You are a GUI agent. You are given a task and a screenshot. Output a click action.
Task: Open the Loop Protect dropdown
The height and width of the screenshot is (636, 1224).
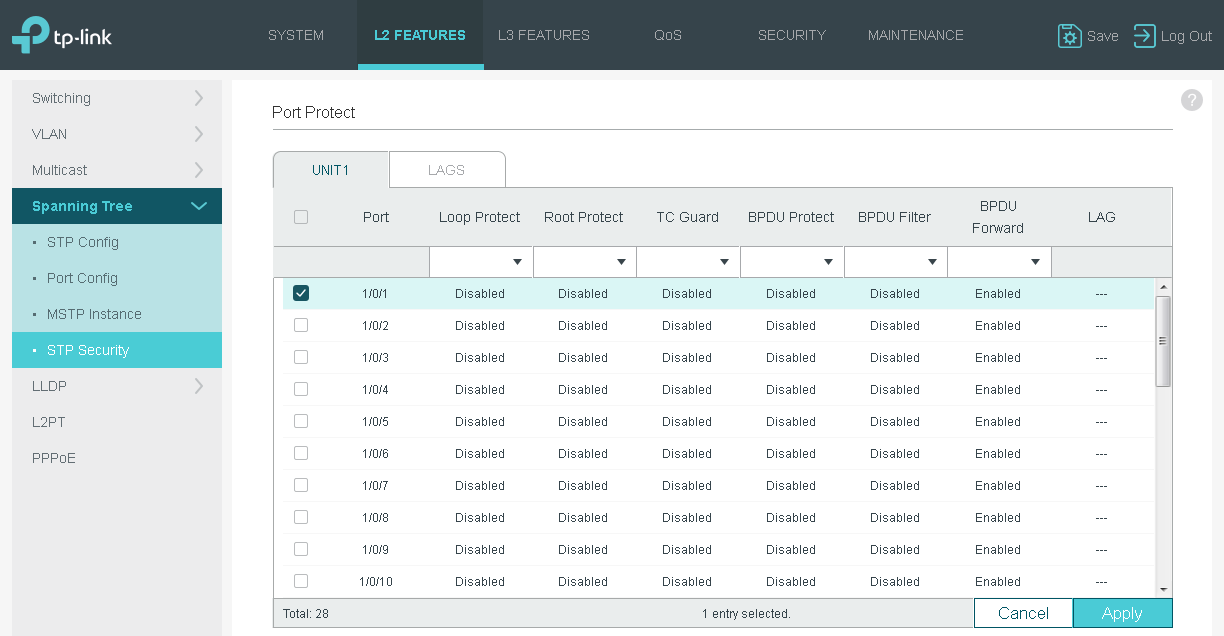[480, 262]
